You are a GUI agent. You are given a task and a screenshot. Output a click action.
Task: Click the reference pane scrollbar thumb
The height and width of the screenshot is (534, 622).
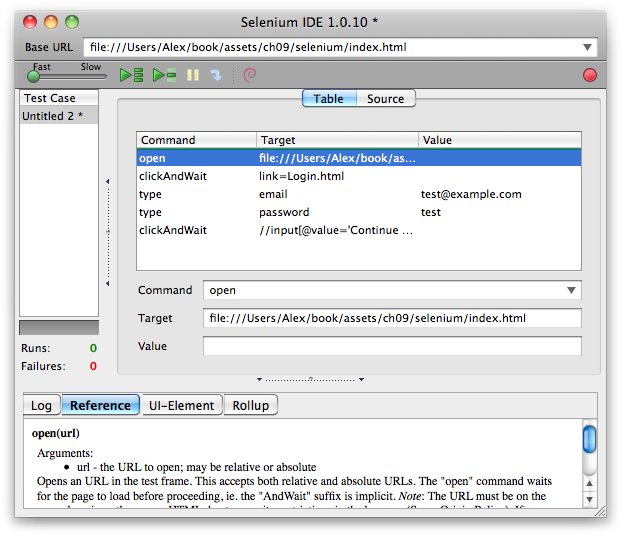(589, 438)
